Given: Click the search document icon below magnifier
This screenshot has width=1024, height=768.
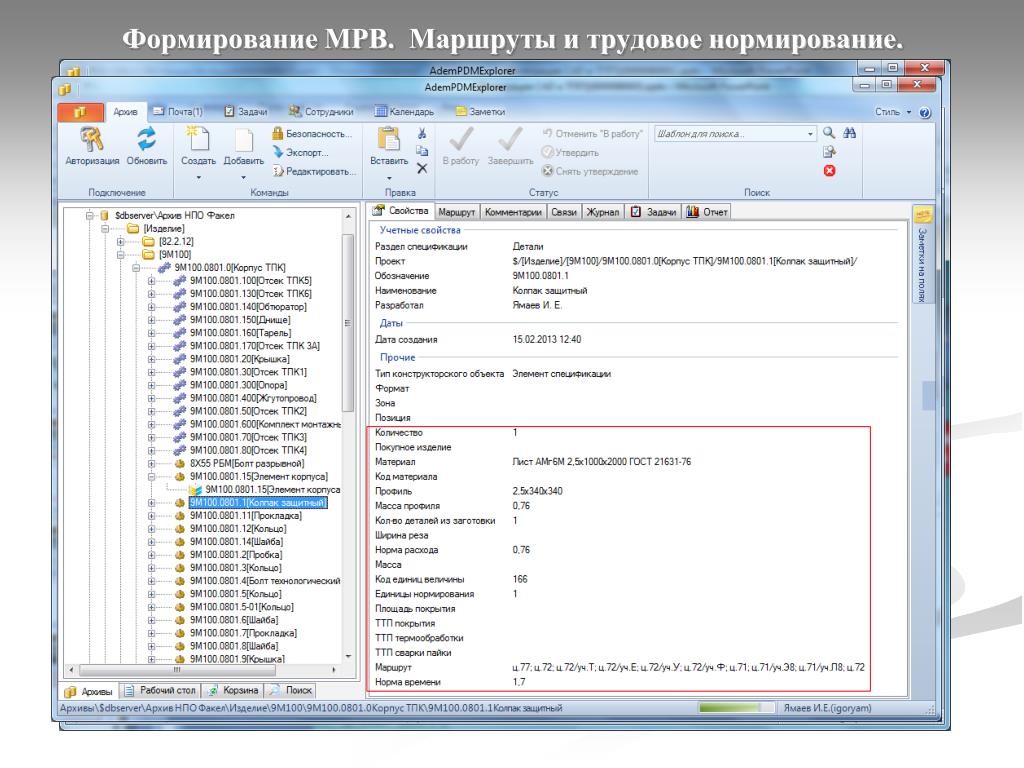Looking at the screenshot, I should tap(829, 152).
